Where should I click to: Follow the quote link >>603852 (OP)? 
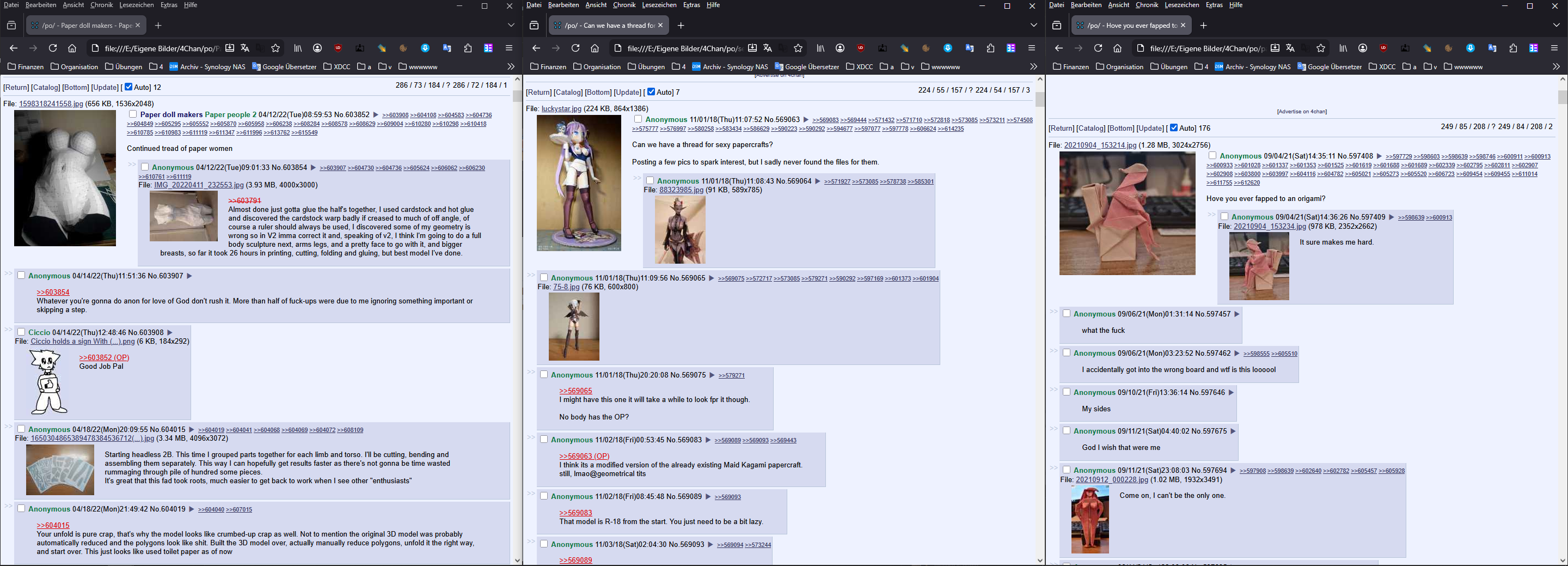click(x=104, y=358)
